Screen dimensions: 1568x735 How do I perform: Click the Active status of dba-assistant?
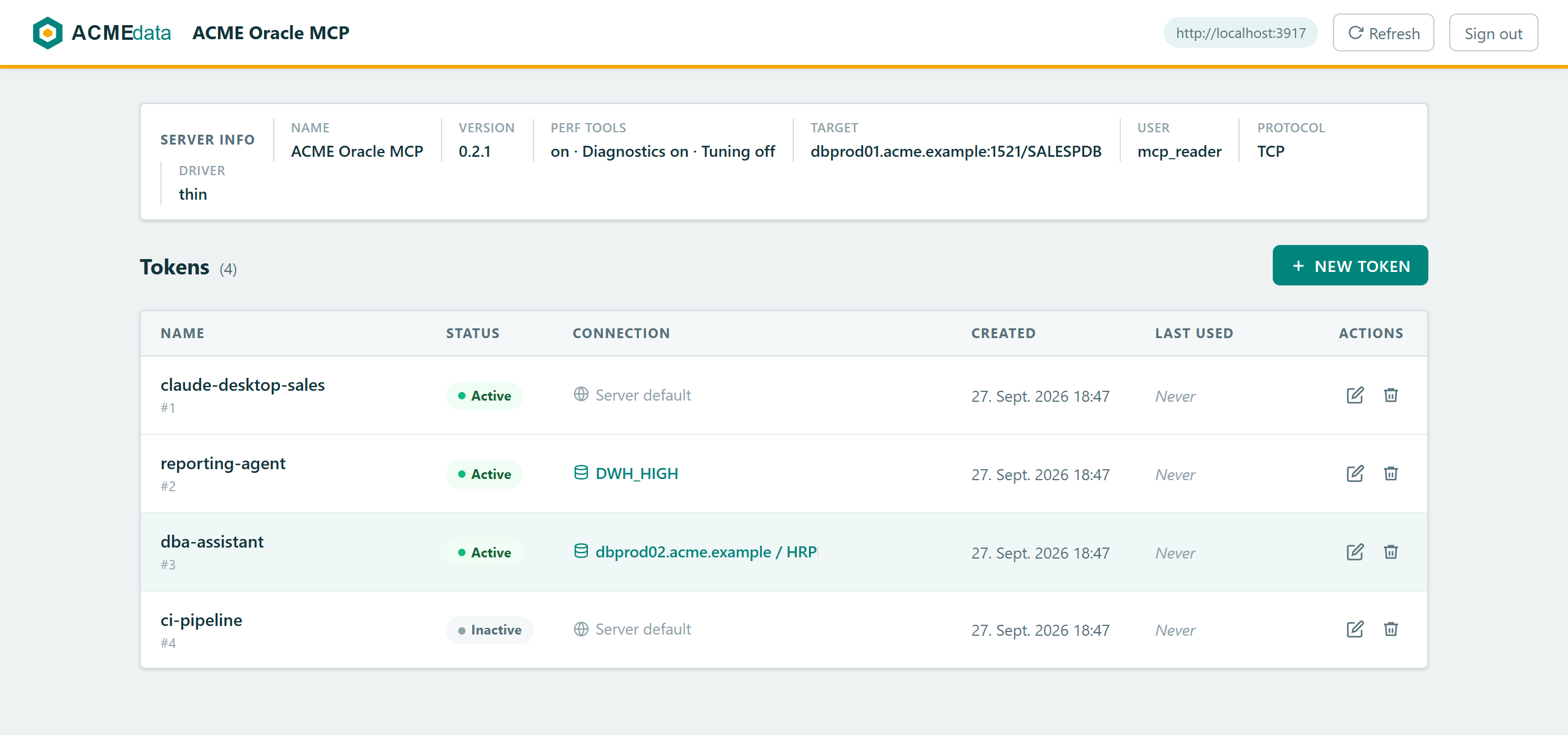pos(484,552)
